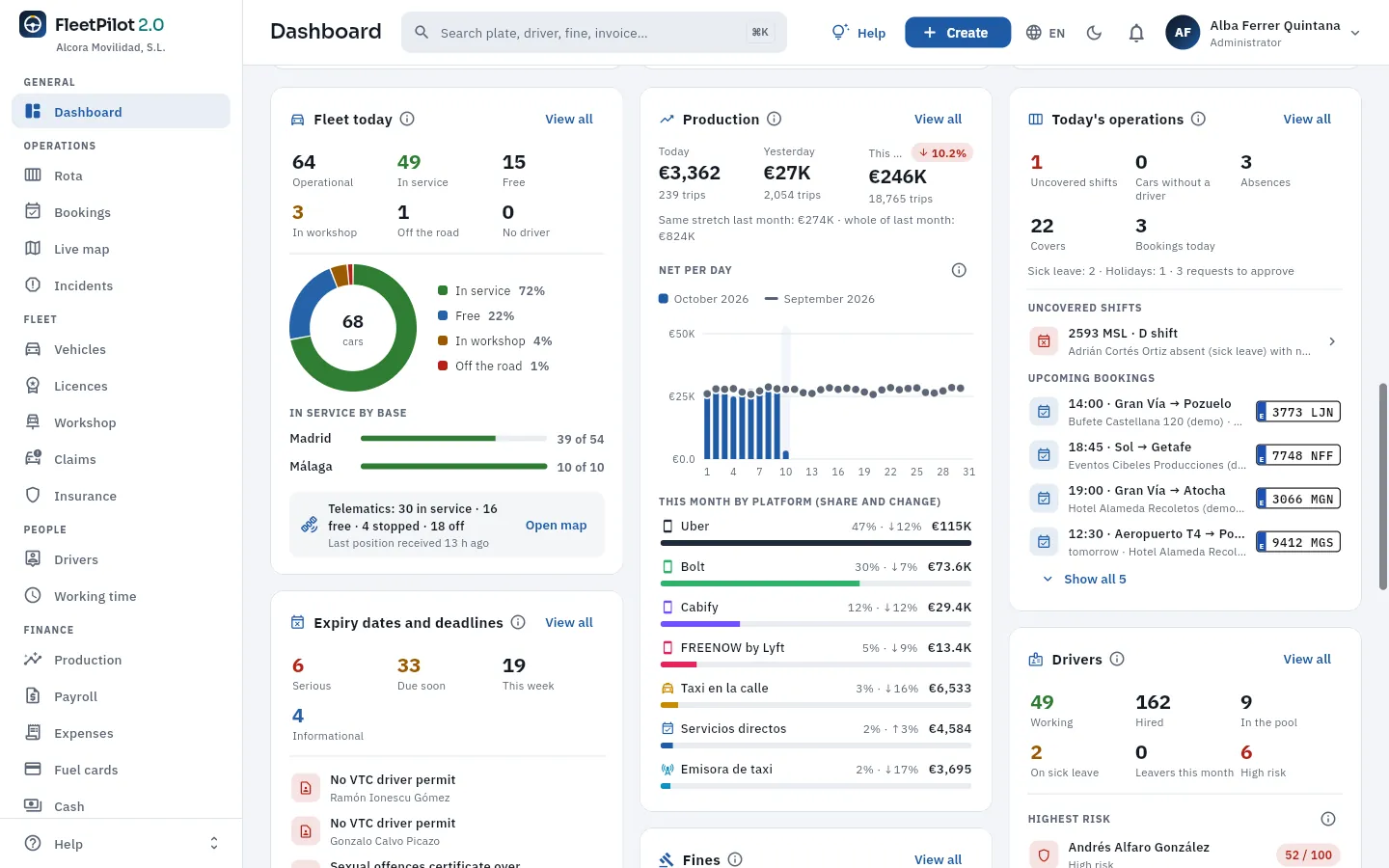View all in Production card
The width and height of the screenshot is (1389, 868).
pyautogui.click(x=938, y=119)
